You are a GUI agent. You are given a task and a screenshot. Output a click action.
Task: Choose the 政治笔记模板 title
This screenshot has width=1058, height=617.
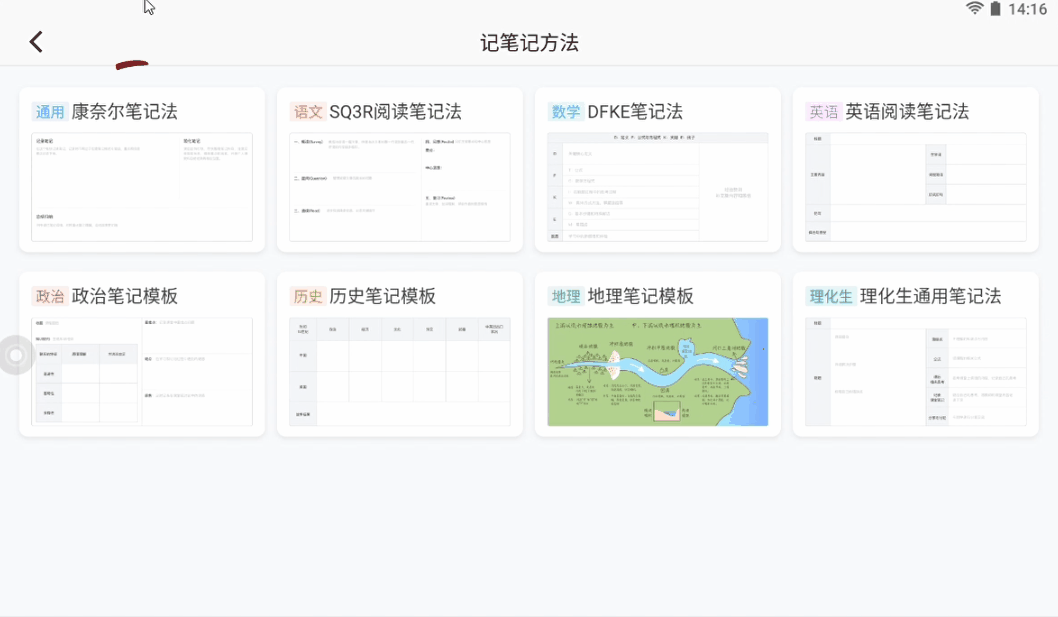[x=125, y=297]
